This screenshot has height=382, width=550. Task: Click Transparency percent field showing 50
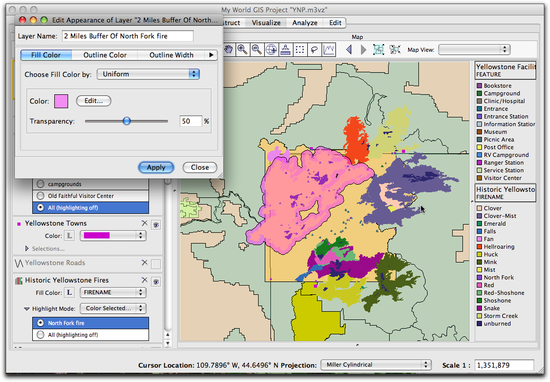(190, 121)
